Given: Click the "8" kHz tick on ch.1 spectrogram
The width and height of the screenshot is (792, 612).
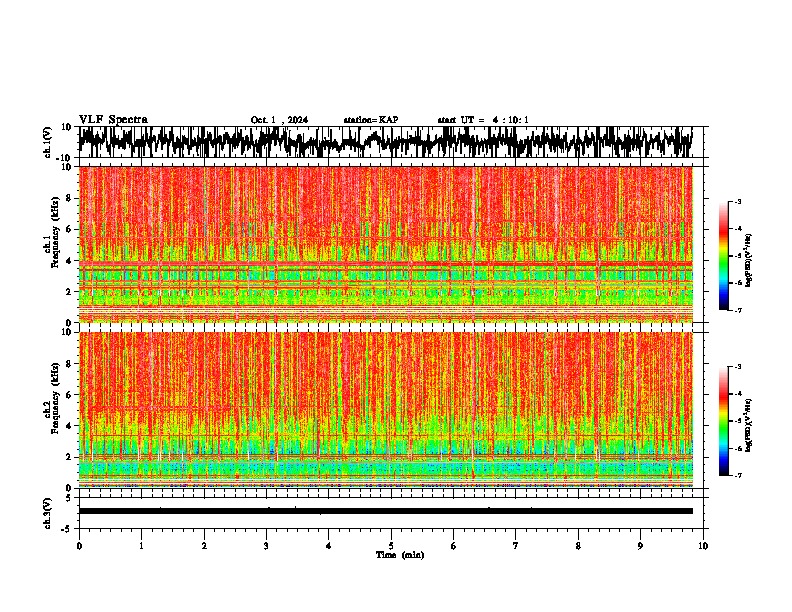Looking at the screenshot, I should pos(69,198).
